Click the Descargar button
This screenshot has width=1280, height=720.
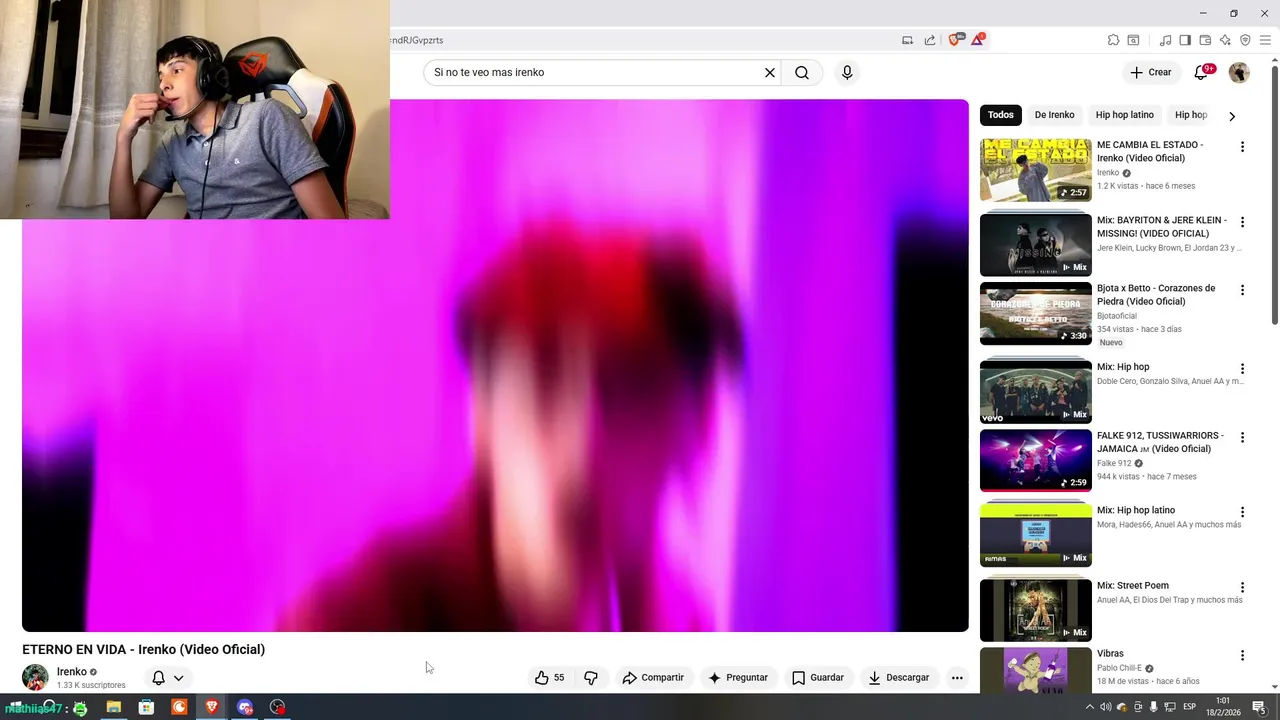coord(899,677)
